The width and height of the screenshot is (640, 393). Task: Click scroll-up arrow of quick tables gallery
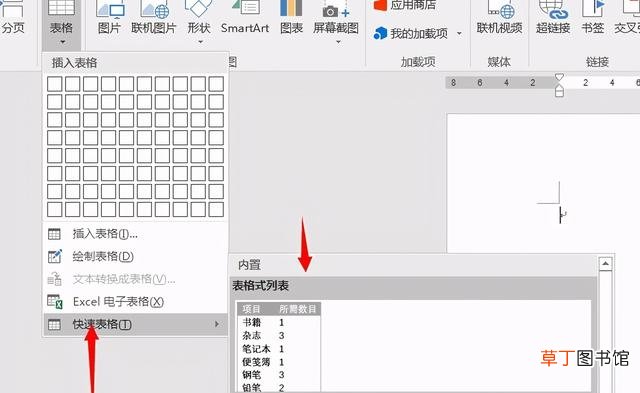coord(605,264)
